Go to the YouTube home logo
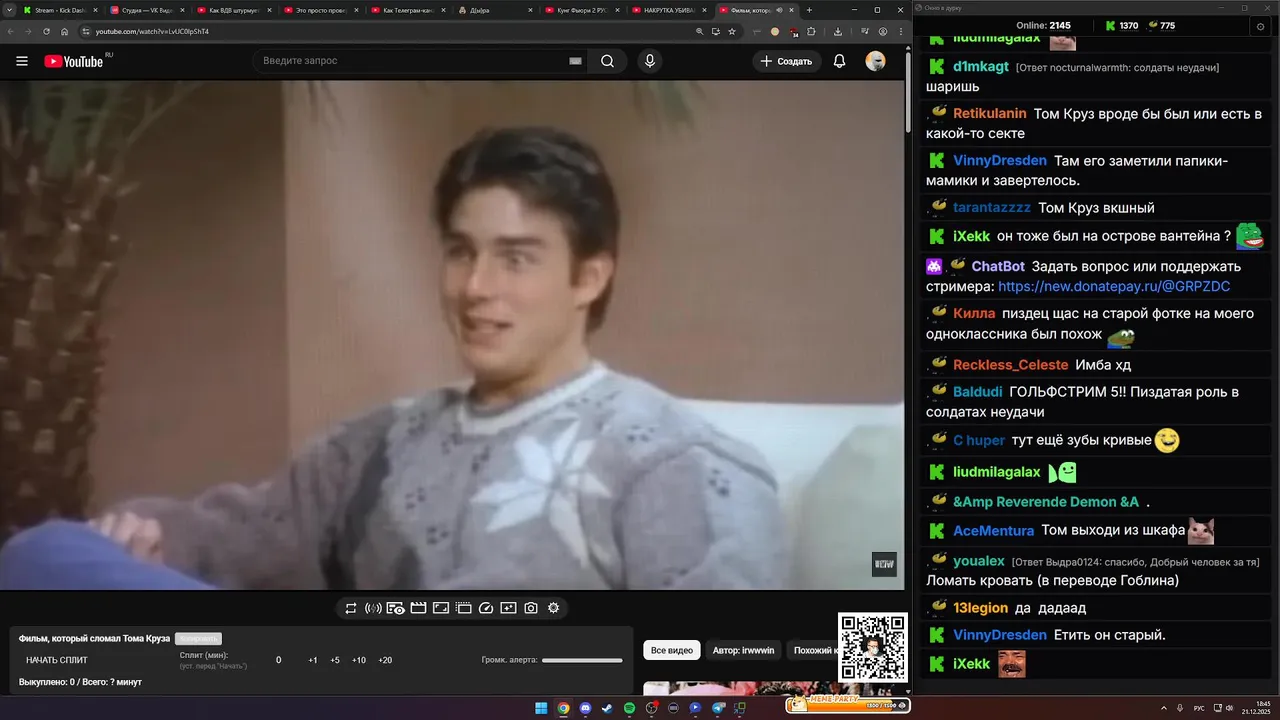1280x720 pixels. pyautogui.click(x=73, y=61)
